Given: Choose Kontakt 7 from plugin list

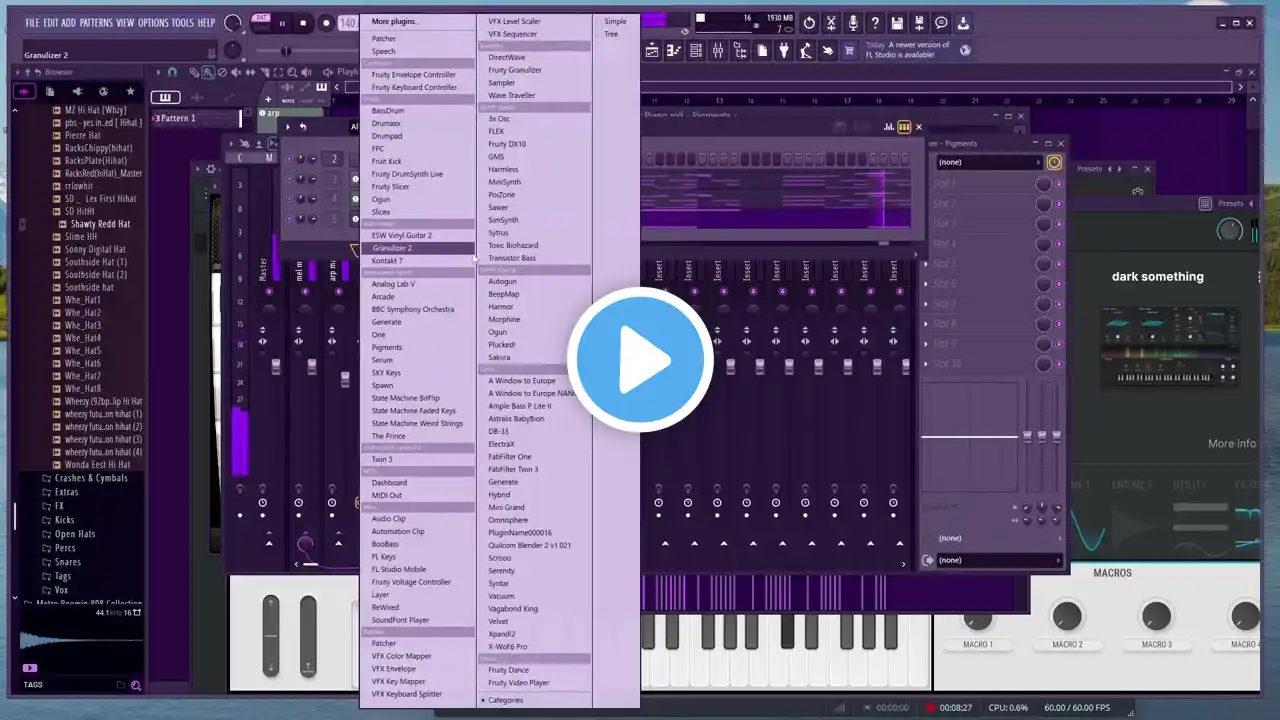Looking at the screenshot, I should pyautogui.click(x=387, y=261).
